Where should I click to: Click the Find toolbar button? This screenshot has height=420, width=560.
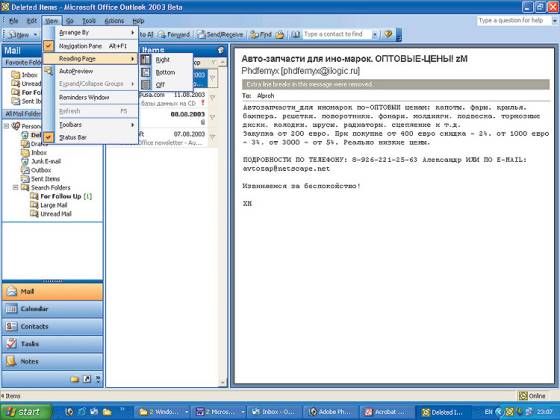(x=261, y=35)
